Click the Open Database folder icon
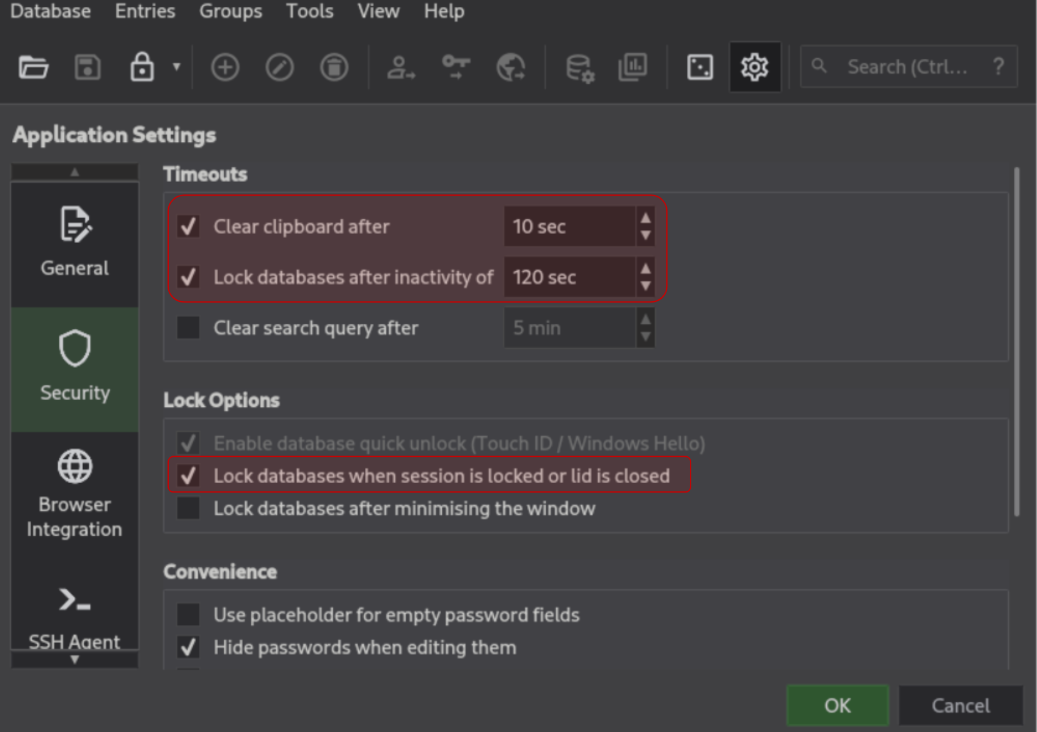The width and height of the screenshot is (1037, 732). click(x=34, y=68)
